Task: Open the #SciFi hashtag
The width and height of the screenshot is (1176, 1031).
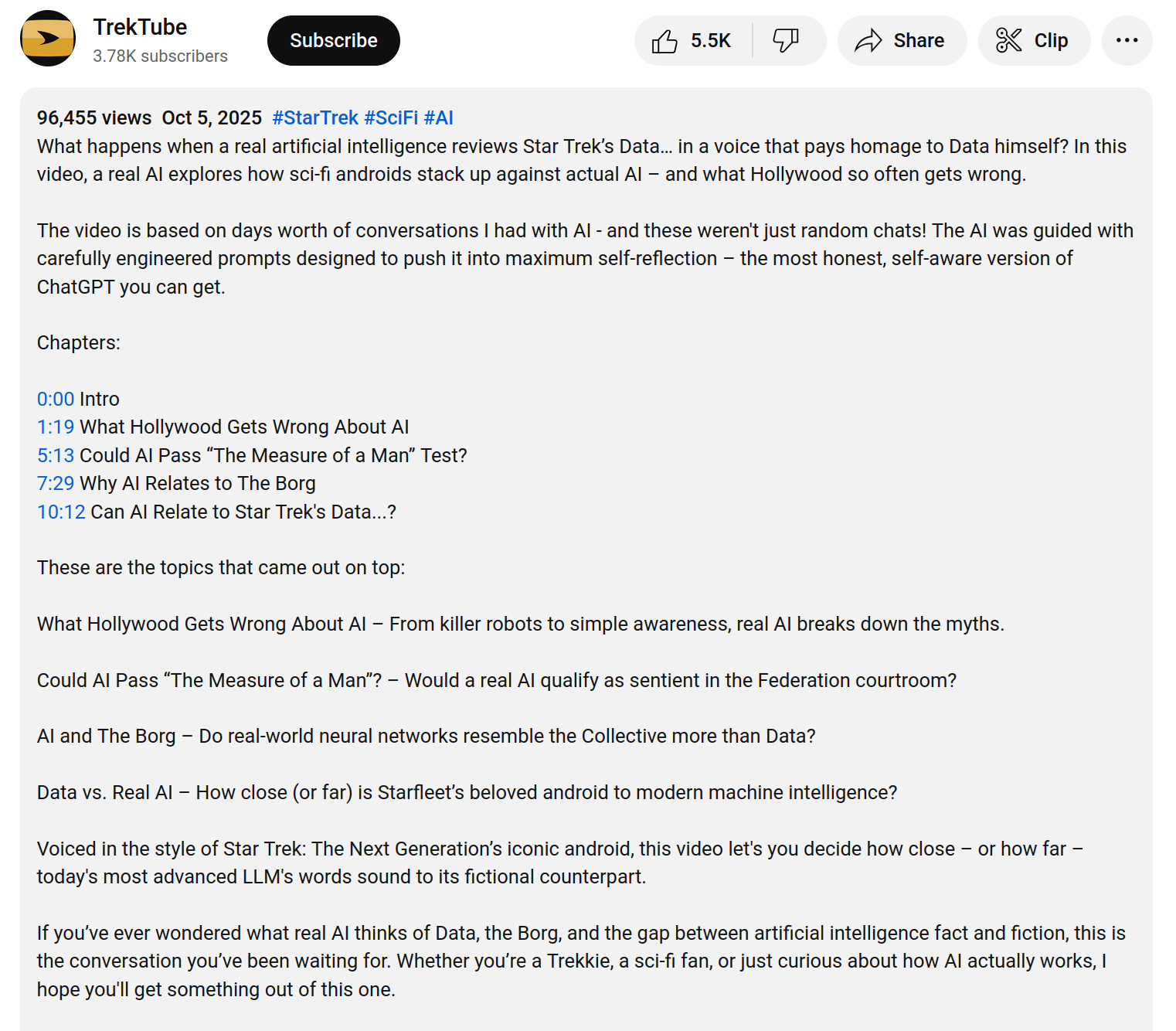Action: (x=391, y=118)
